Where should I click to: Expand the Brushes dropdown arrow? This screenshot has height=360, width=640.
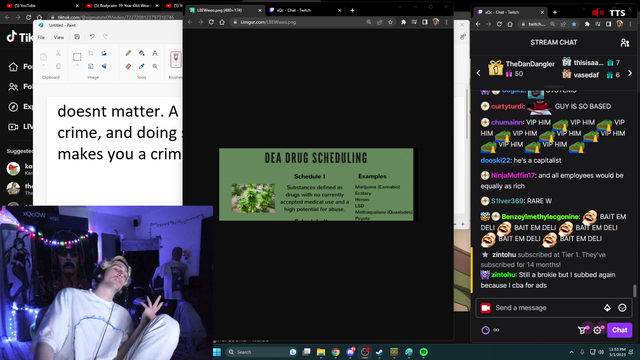176,65
